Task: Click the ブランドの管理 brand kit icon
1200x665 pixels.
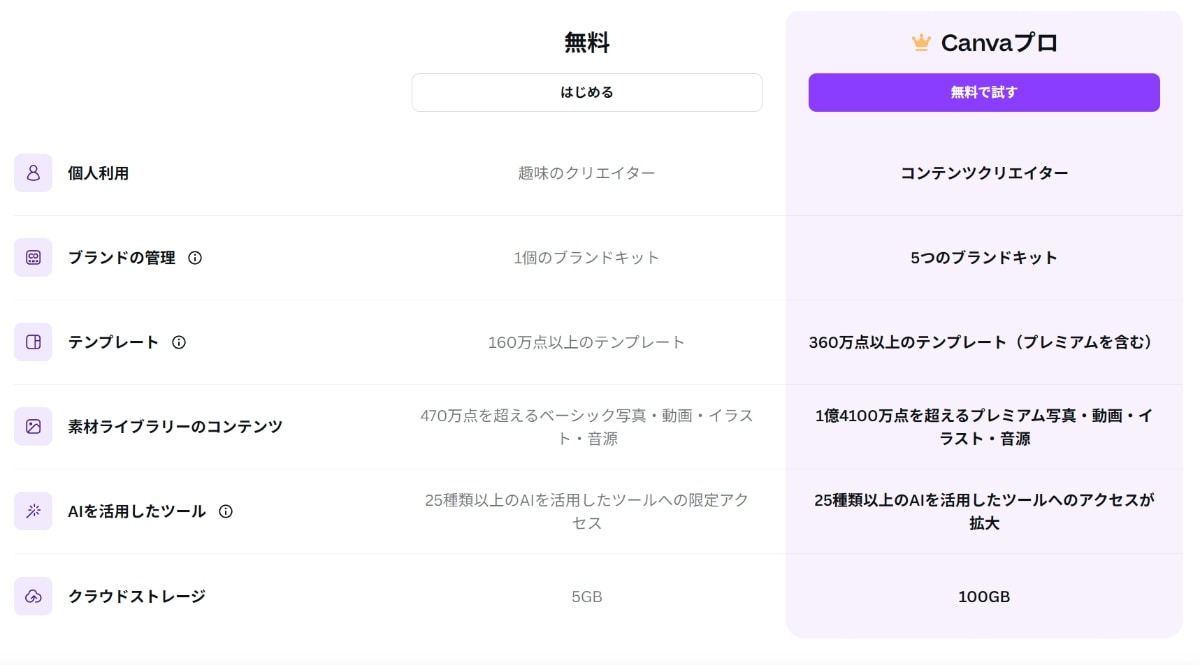Action: tap(33, 257)
